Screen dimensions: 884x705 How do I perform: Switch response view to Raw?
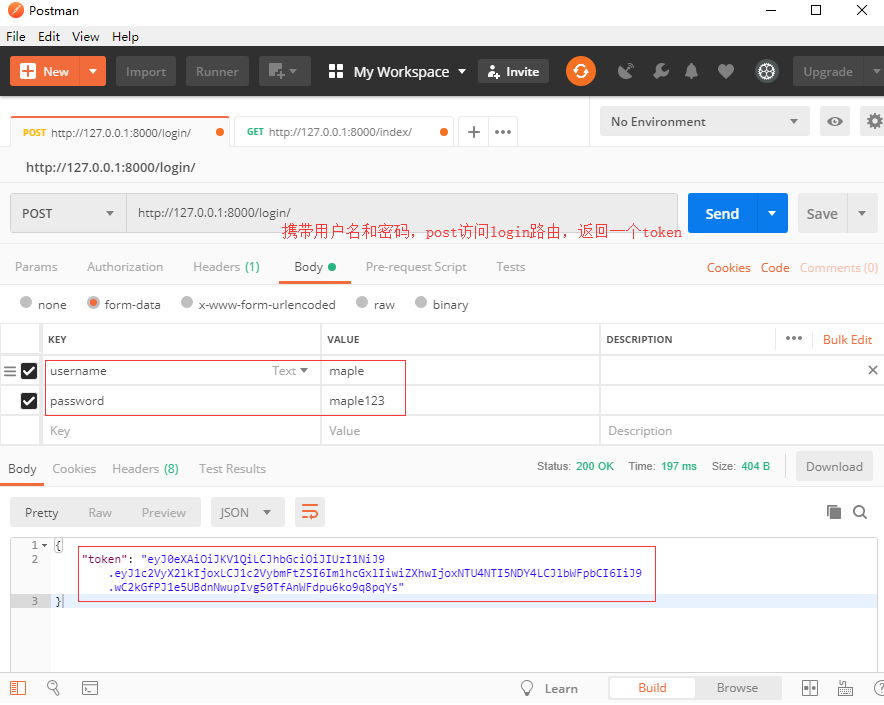tap(100, 512)
